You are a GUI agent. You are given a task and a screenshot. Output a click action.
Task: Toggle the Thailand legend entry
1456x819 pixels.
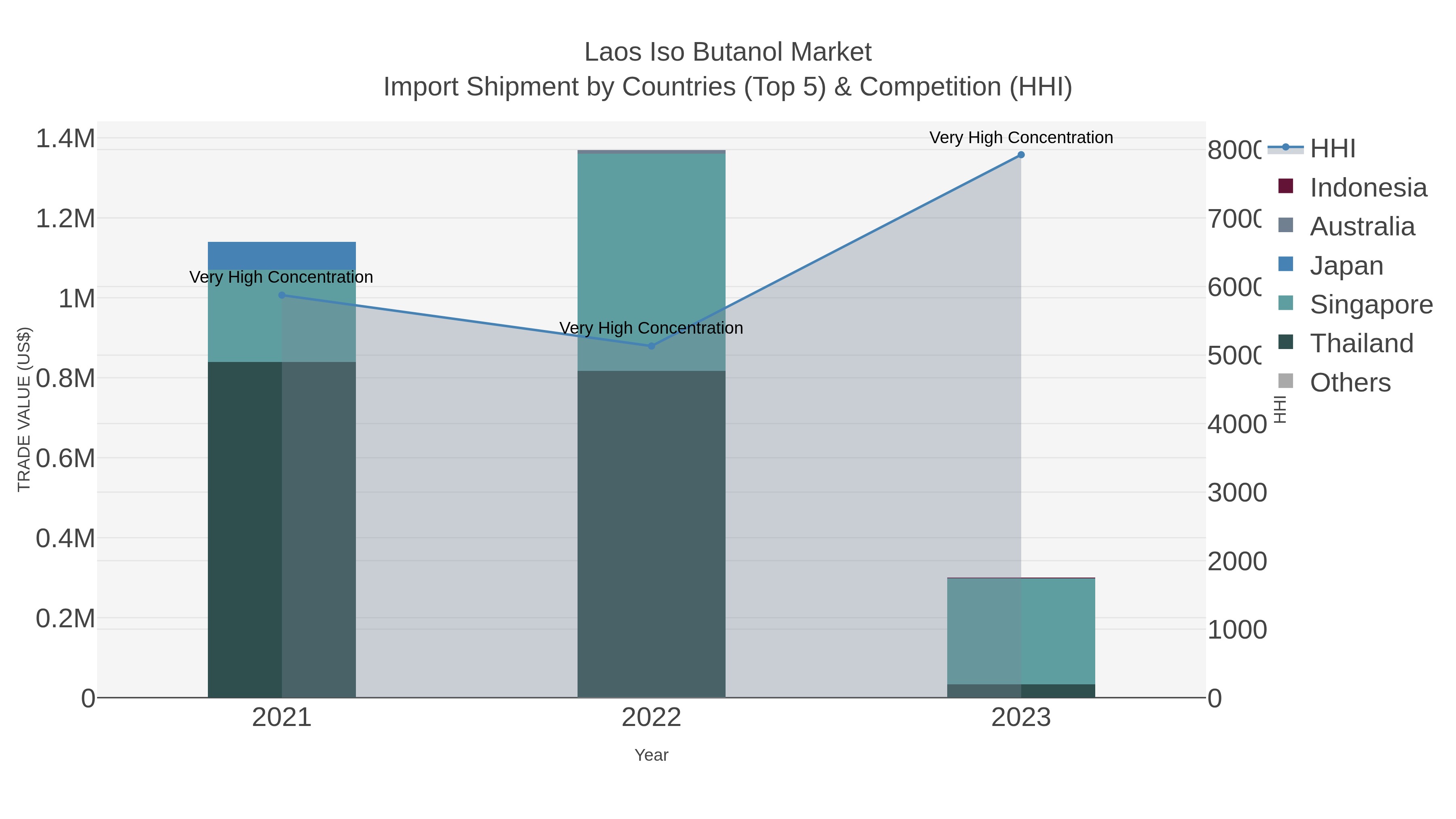pyautogui.click(x=1346, y=344)
